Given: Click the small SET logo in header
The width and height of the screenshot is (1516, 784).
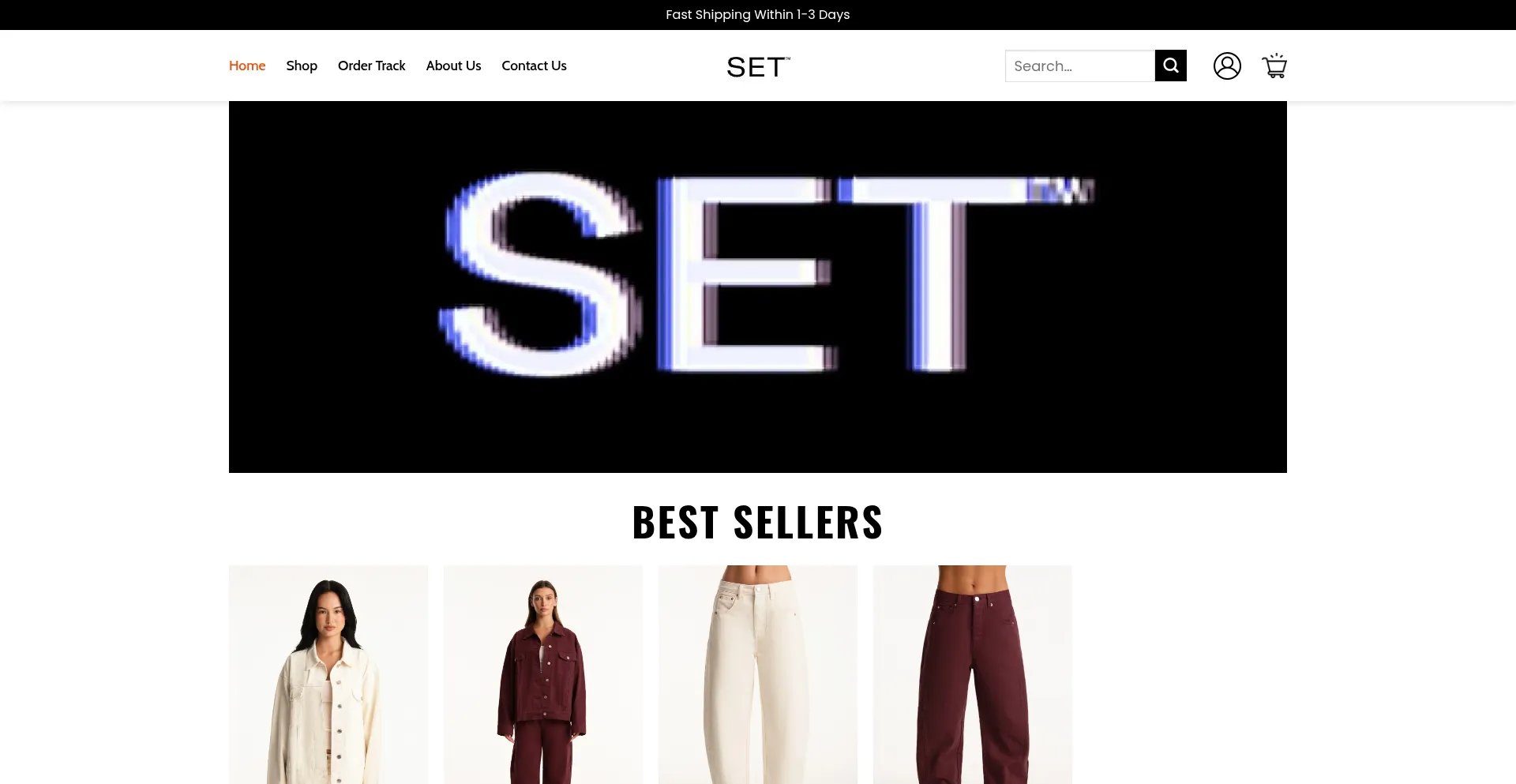Looking at the screenshot, I should pyautogui.click(x=758, y=67).
